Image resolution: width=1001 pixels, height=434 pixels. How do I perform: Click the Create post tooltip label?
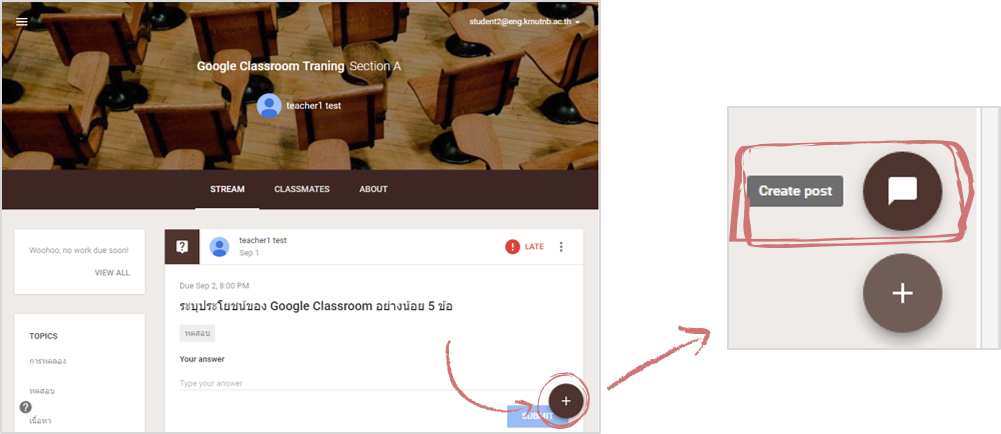tap(795, 191)
